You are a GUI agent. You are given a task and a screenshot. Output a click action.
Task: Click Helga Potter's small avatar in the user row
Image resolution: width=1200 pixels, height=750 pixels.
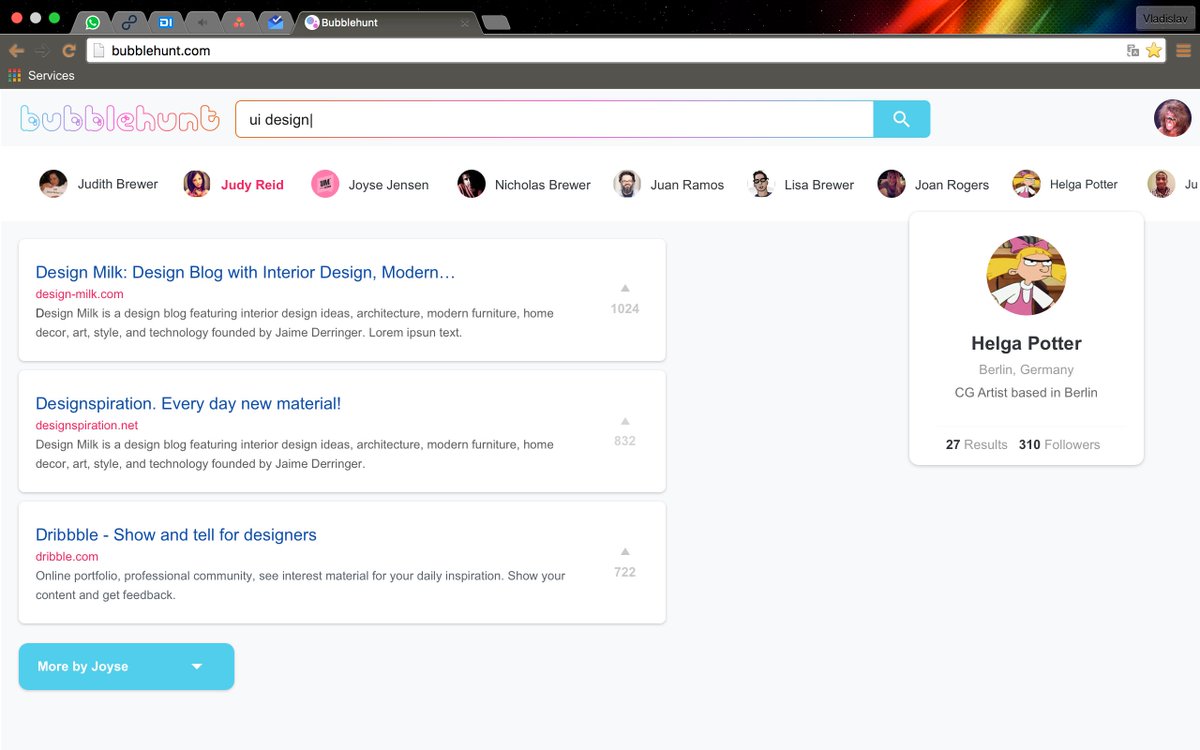(x=1026, y=184)
